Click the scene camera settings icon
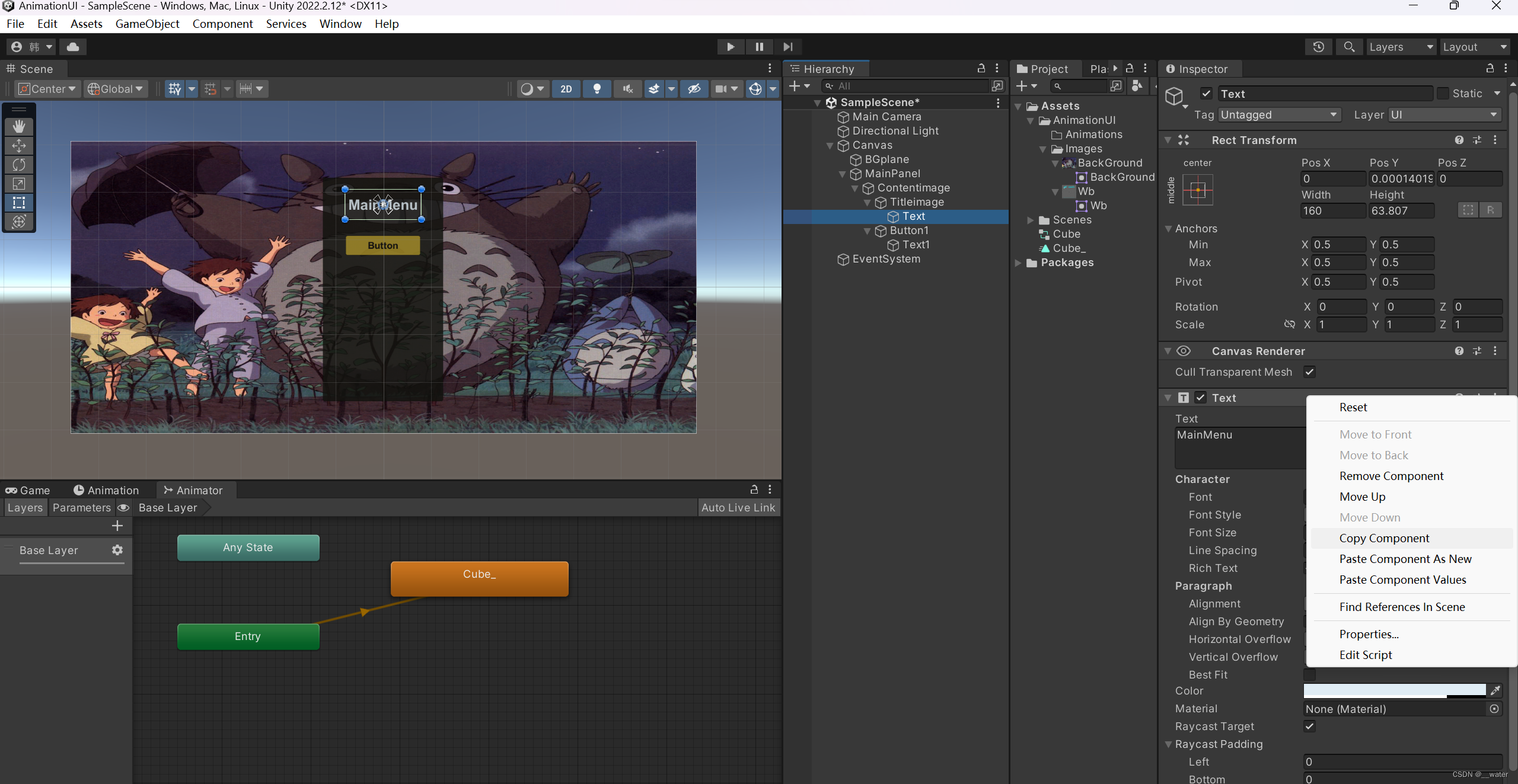 coord(721,89)
